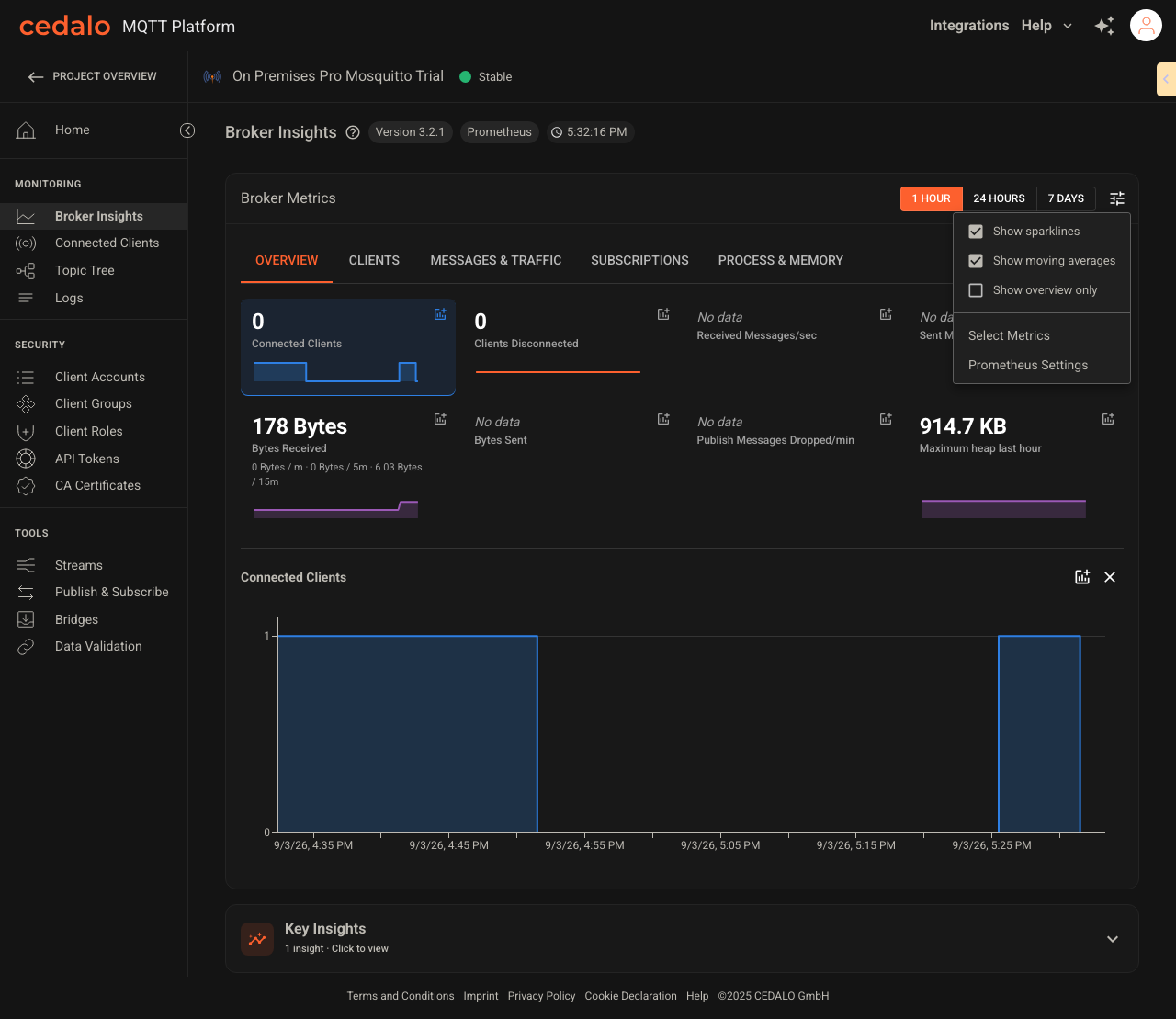Click the Data Validation link icon

(x=26, y=647)
